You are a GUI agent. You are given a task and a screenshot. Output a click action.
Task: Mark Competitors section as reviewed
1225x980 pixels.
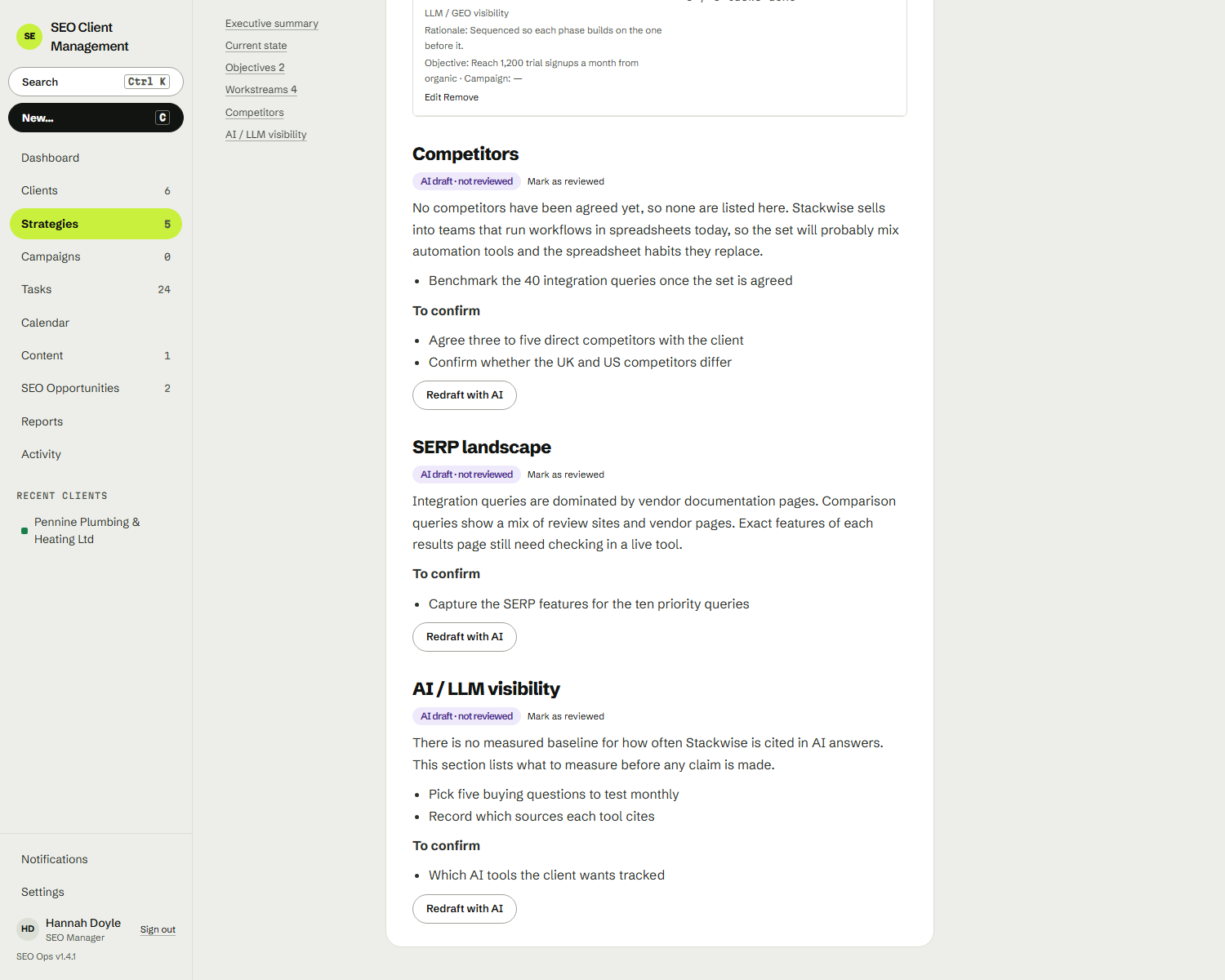tap(566, 181)
